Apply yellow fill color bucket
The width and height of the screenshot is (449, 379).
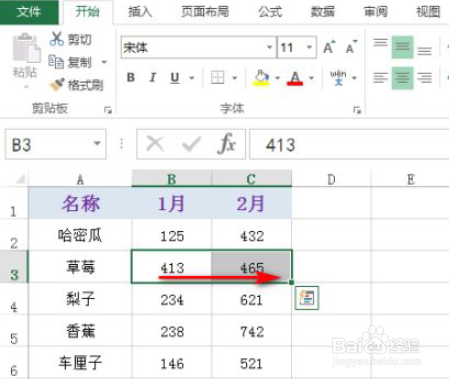(262, 78)
